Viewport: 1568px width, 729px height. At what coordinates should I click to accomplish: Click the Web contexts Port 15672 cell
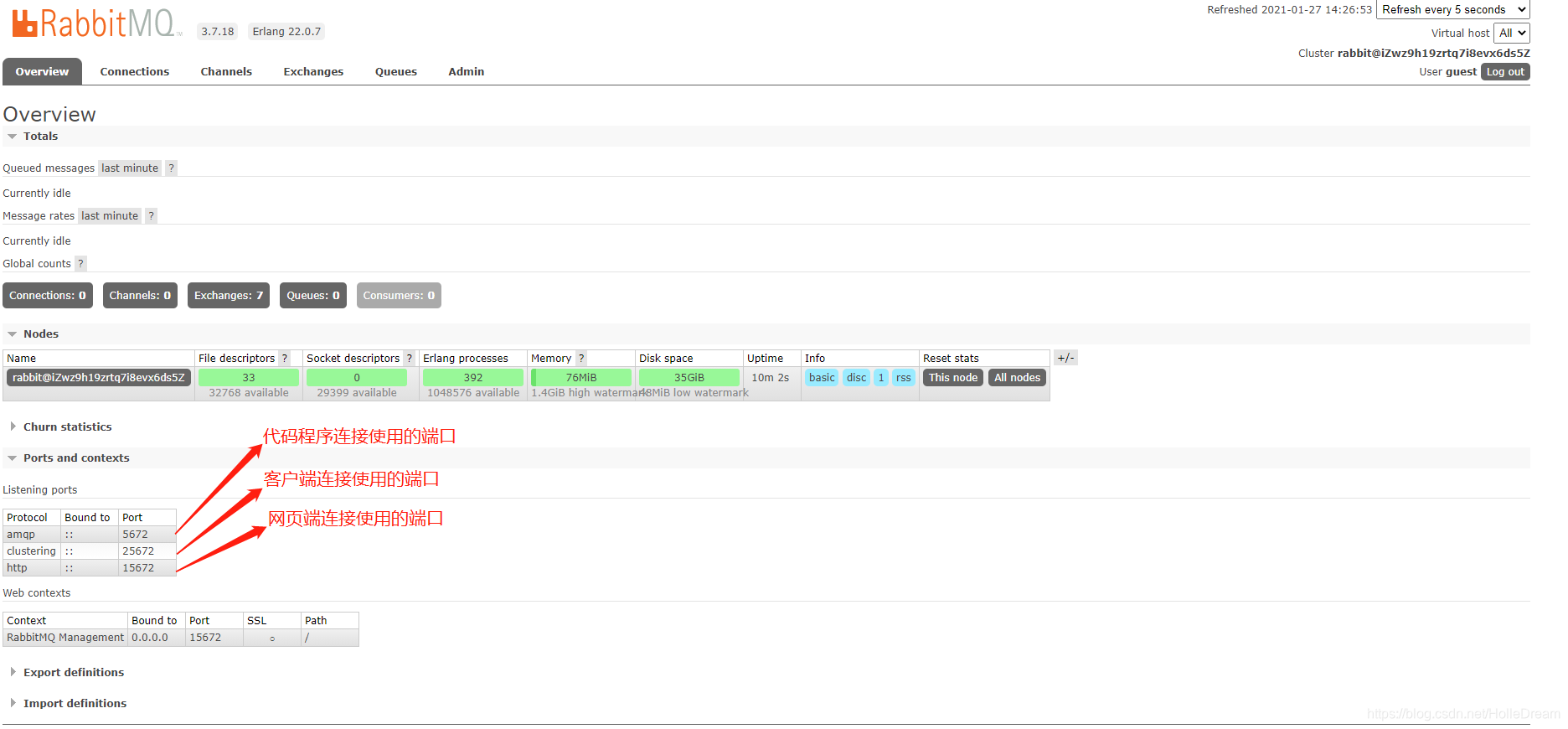click(x=214, y=637)
